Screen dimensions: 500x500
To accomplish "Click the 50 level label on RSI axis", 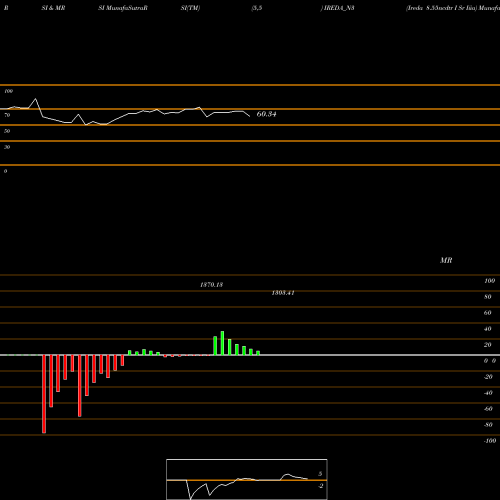I will click(x=7, y=131).
